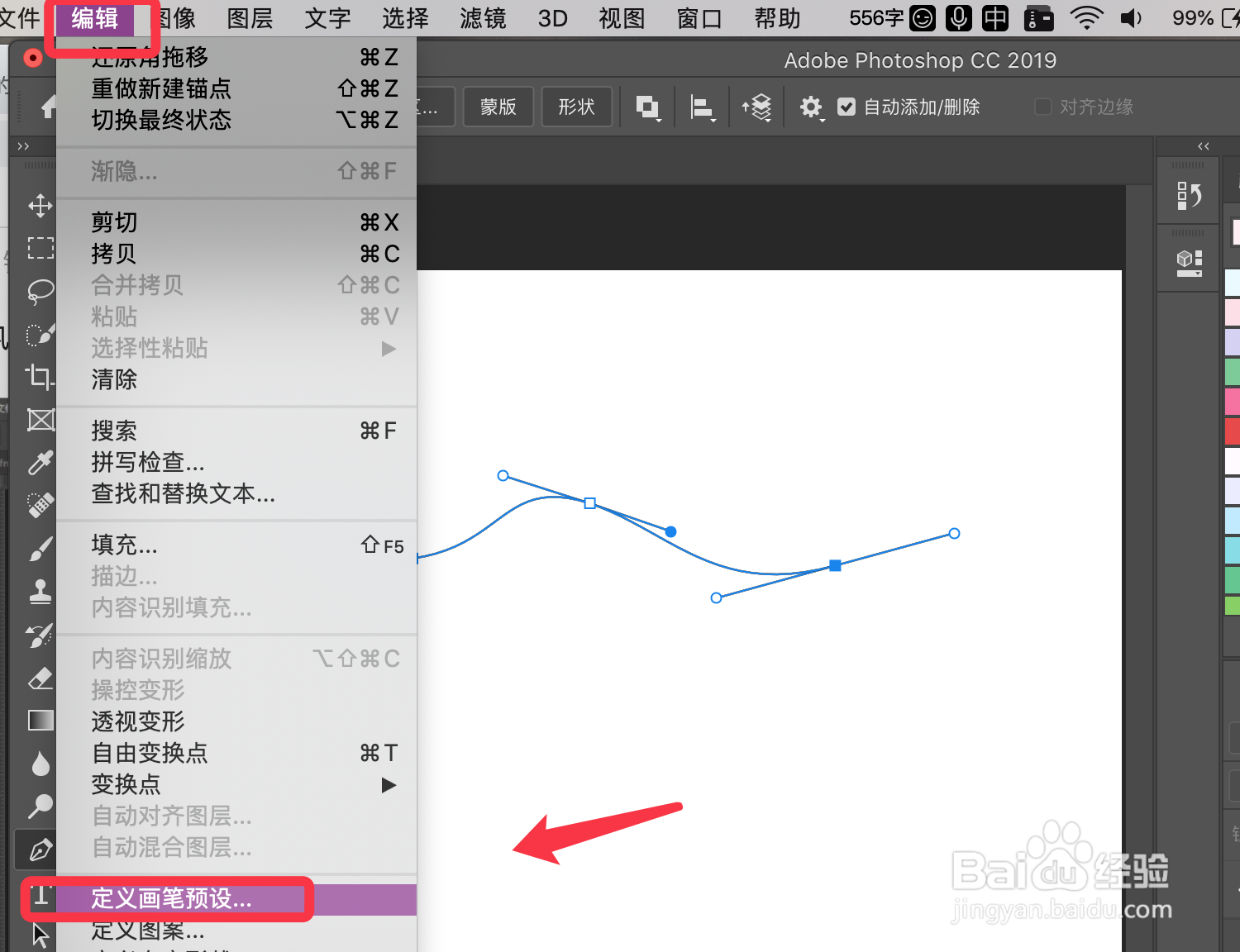Open the 滤镜 menu
This screenshot has height=952, width=1240.
click(x=482, y=18)
